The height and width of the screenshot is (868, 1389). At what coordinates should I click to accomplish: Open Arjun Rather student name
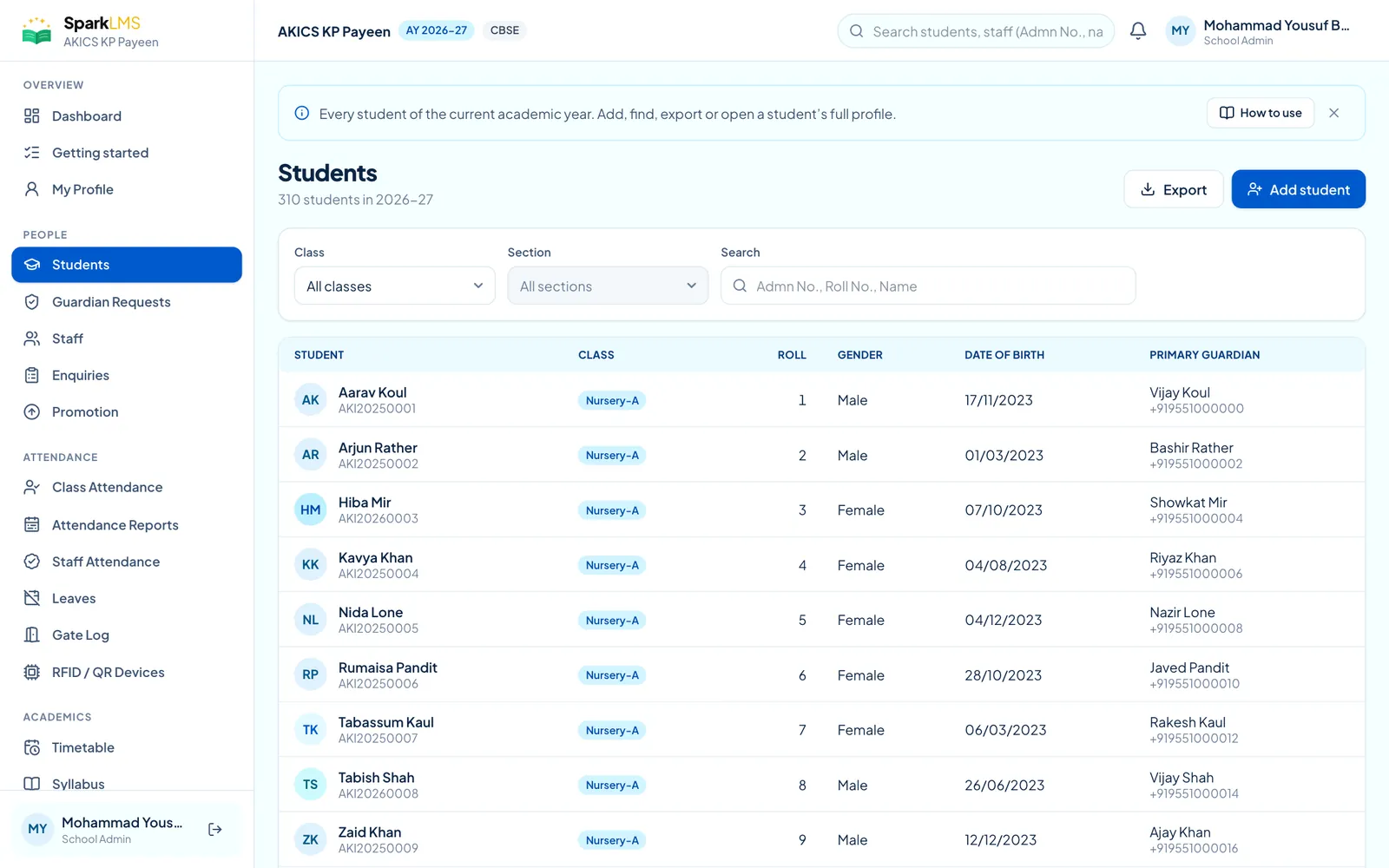(378, 448)
